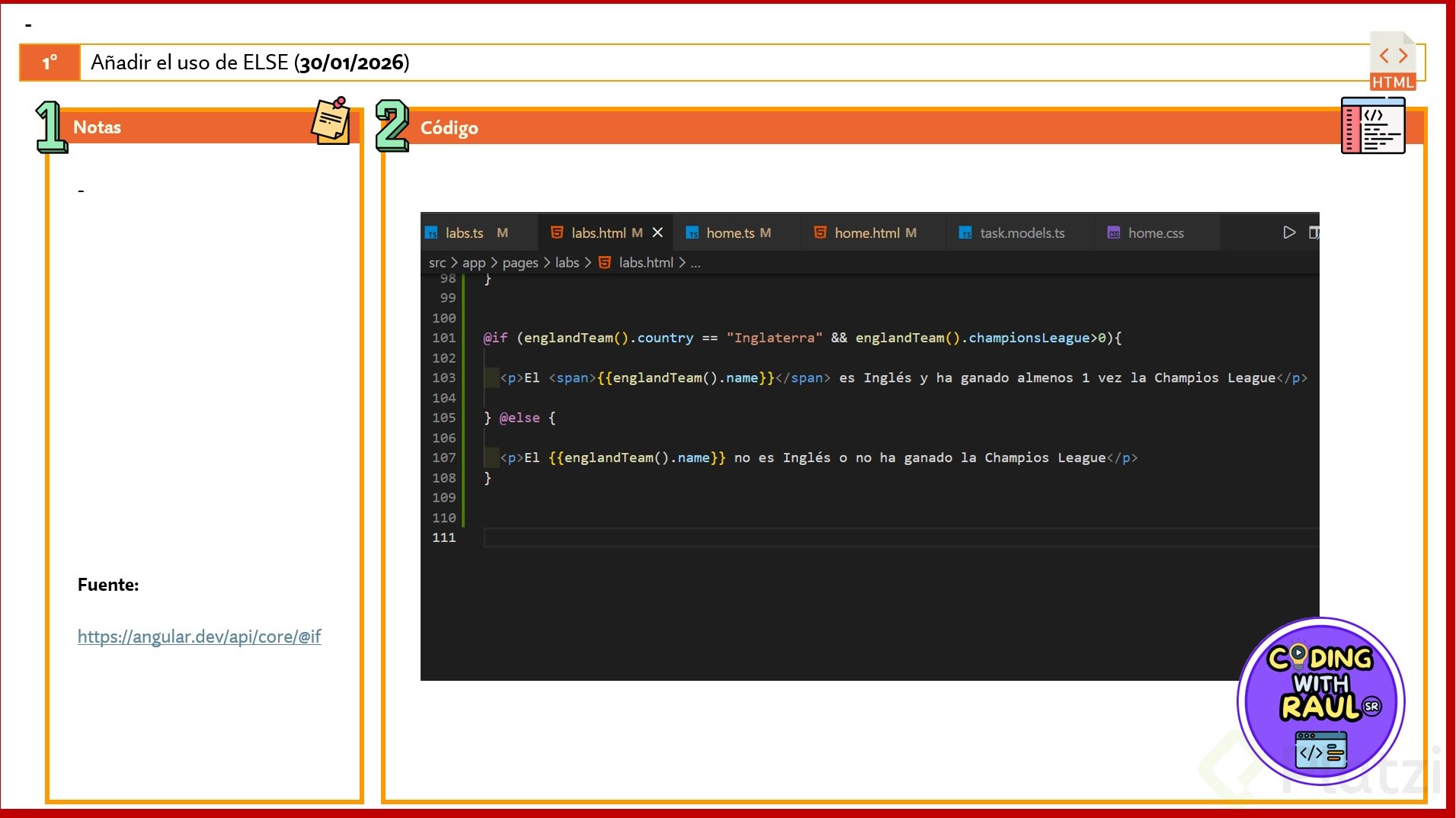Select the task.models.ts tab
The image size is (1456, 818).
coord(1021,233)
